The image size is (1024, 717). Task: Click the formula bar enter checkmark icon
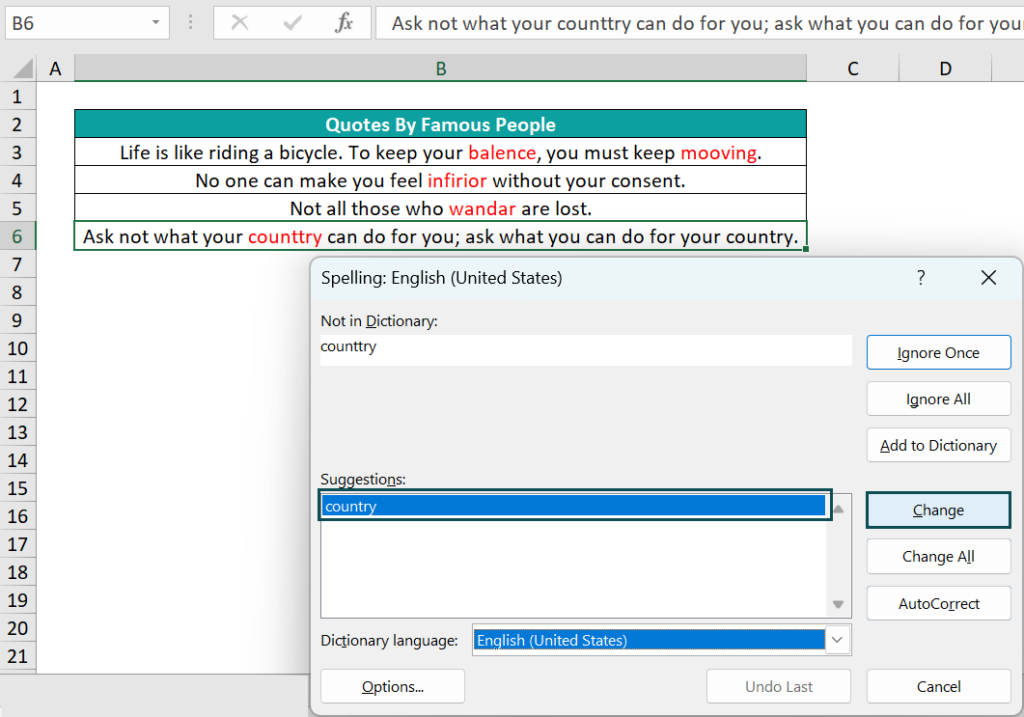point(292,22)
